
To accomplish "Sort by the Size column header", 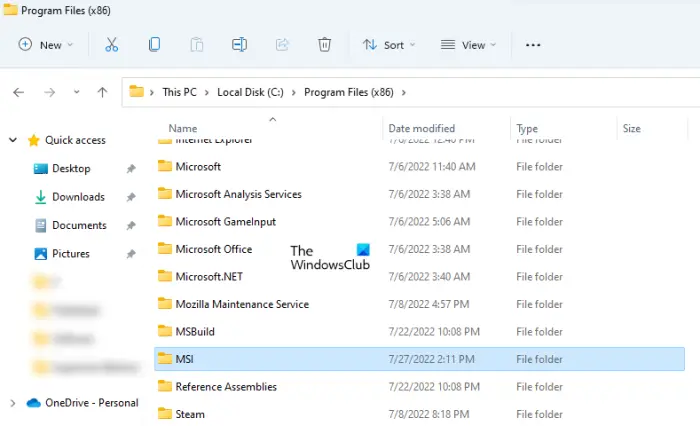I will [631, 129].
